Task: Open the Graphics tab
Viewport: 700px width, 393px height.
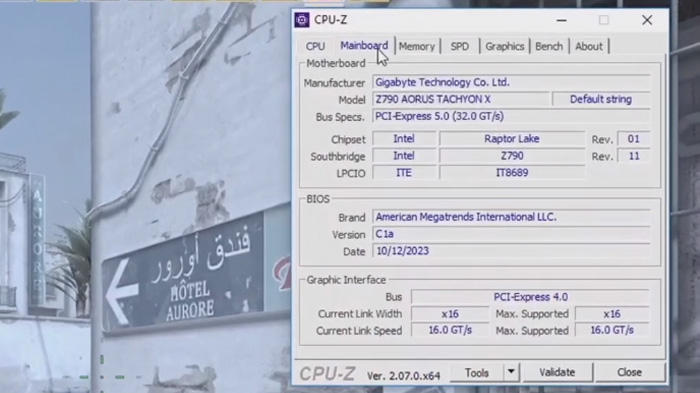Action: pos(504,46)
